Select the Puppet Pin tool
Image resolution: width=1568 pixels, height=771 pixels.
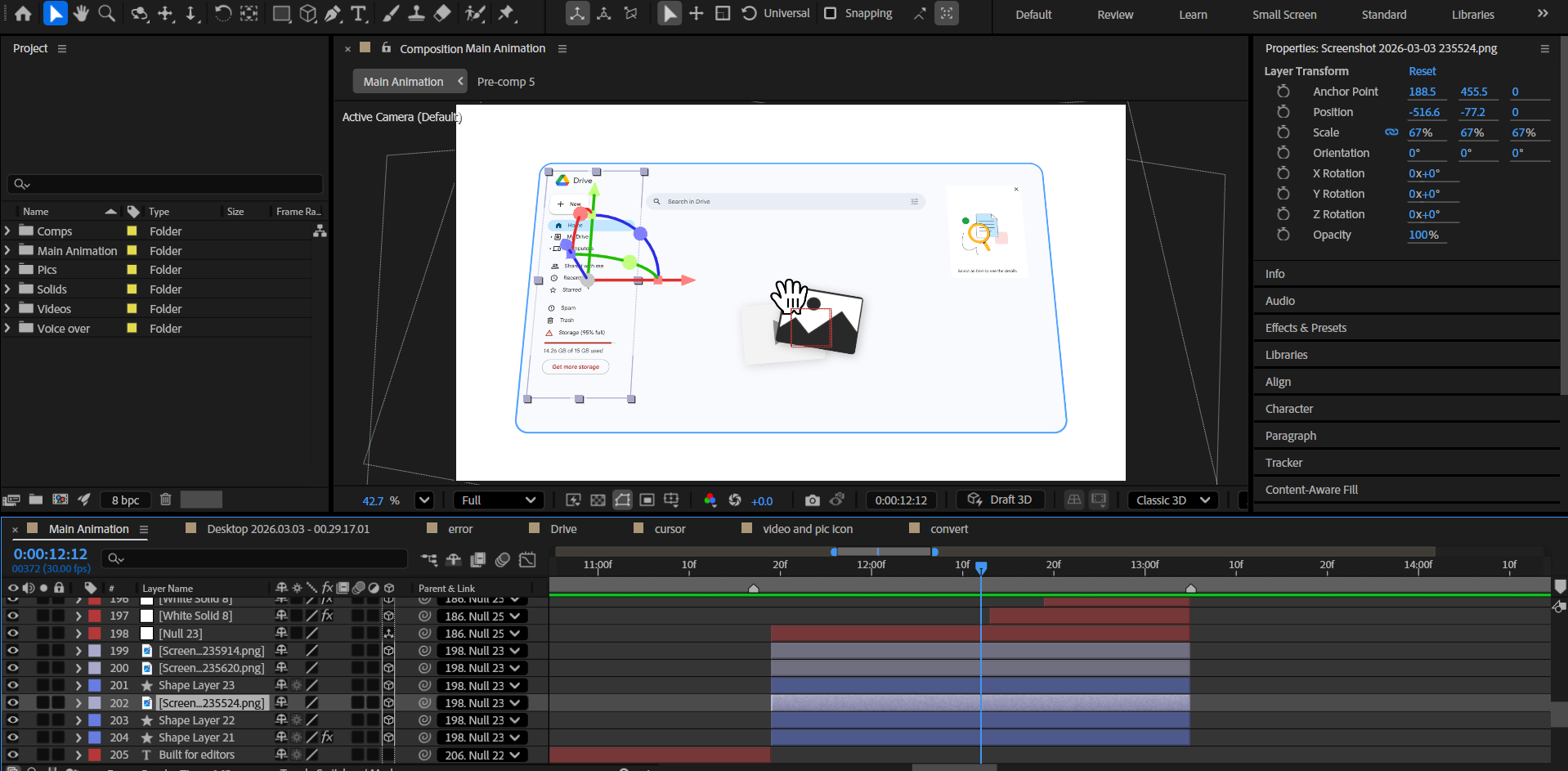point(506,14)
